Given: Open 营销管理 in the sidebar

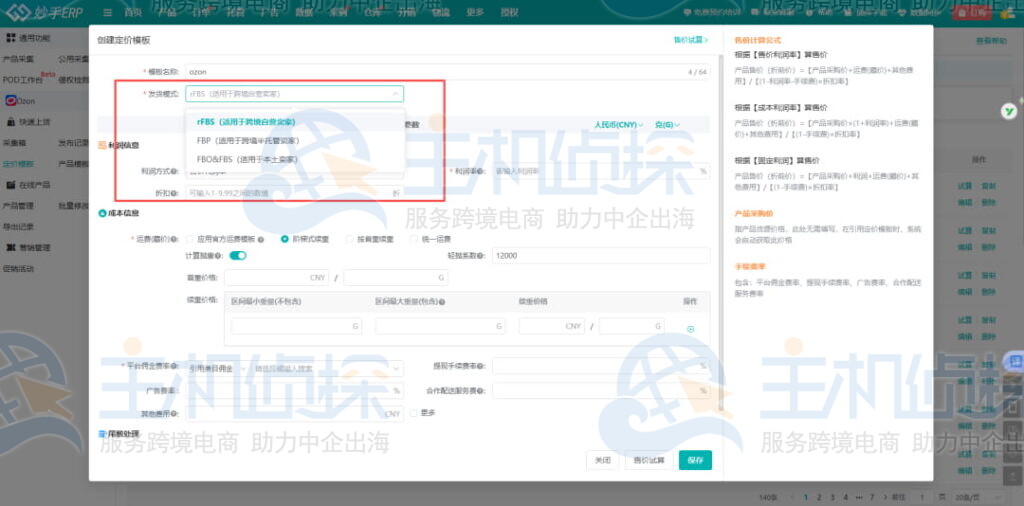Looking at the screenshot, I should point(37,247).
